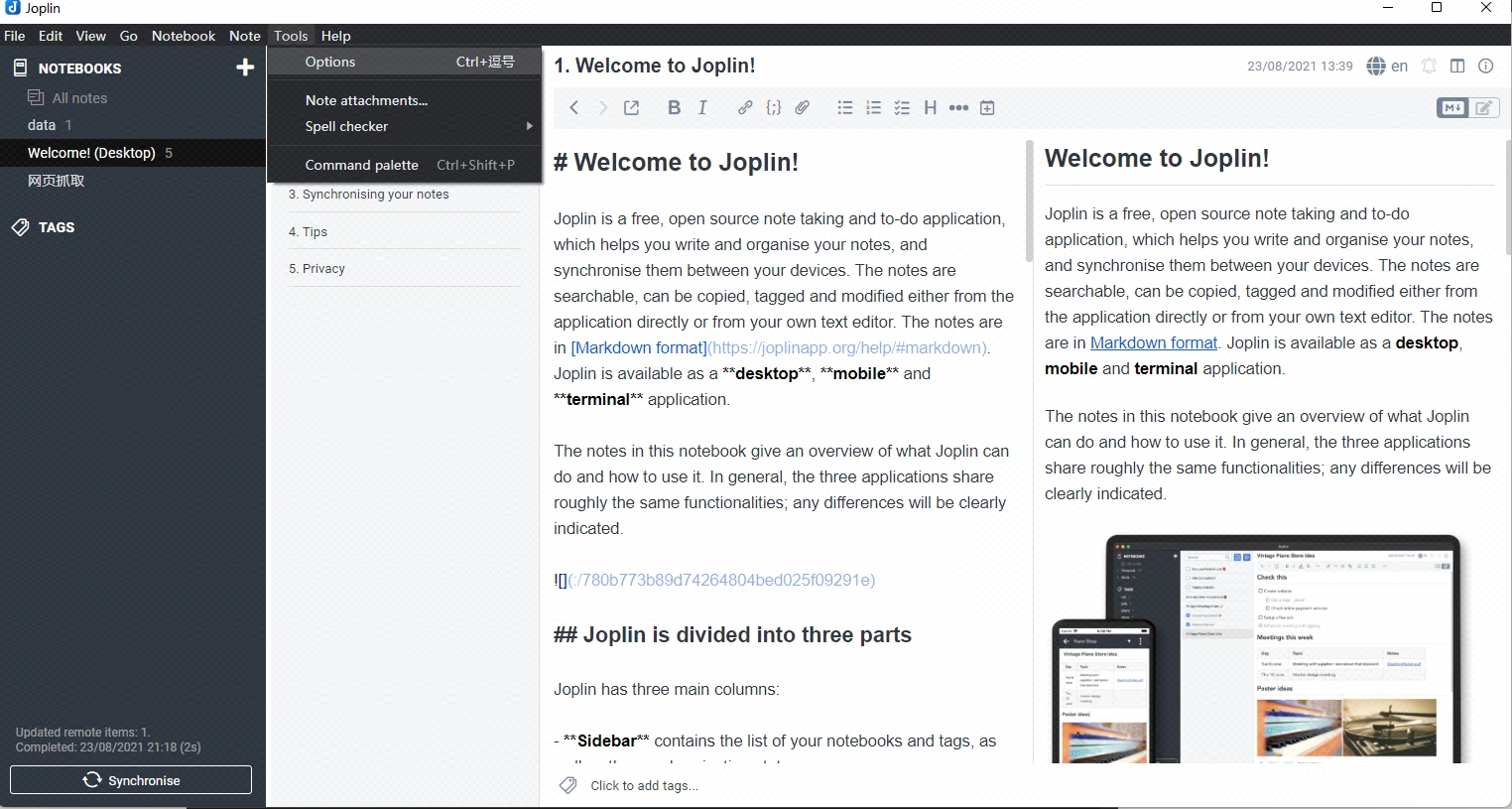Apply bold formatting
Viewport: 1512px width, 809px height.
674,108
